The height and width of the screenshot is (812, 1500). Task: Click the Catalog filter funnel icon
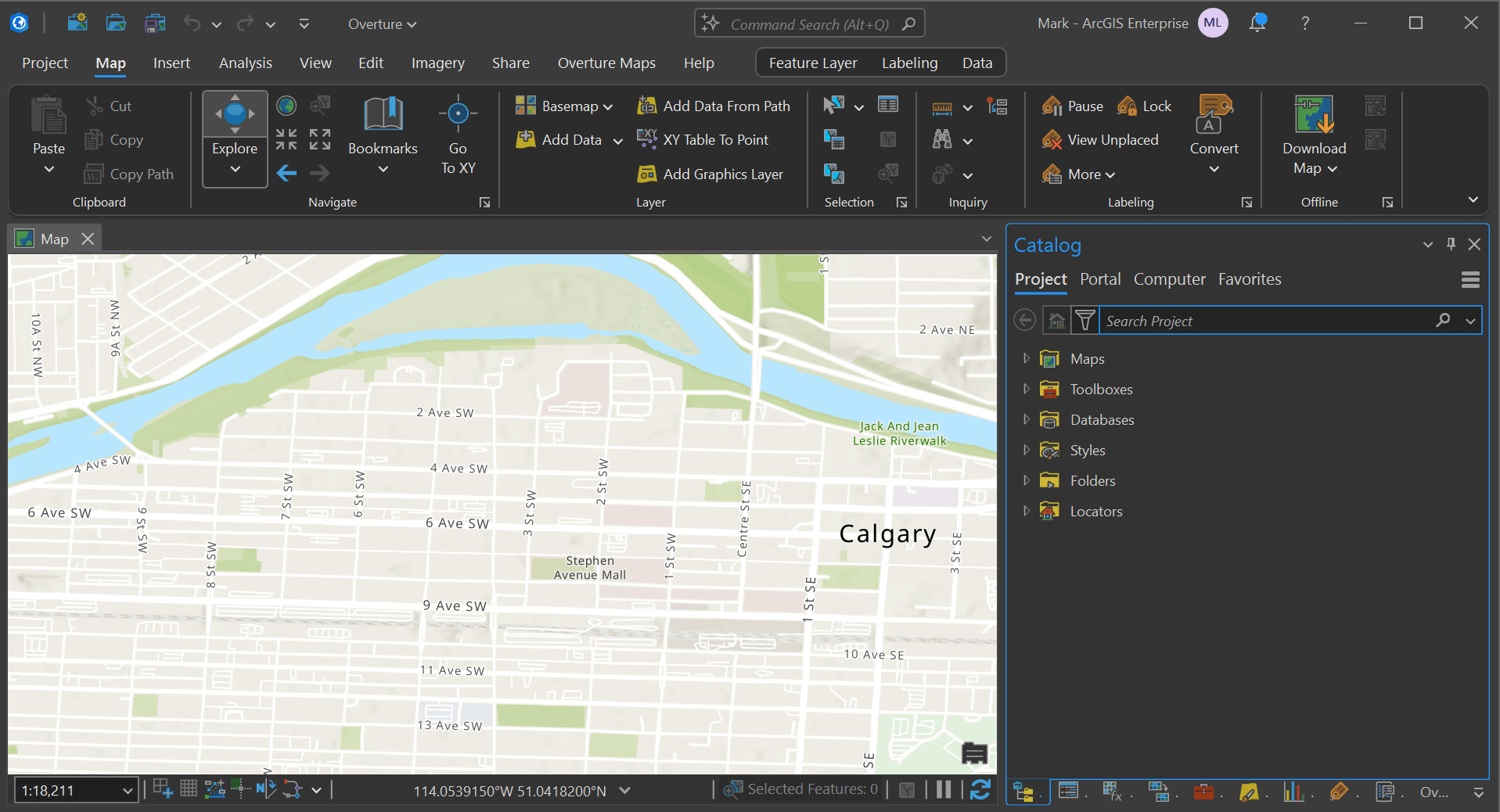pyautogui.click(x=1085, y=321)
